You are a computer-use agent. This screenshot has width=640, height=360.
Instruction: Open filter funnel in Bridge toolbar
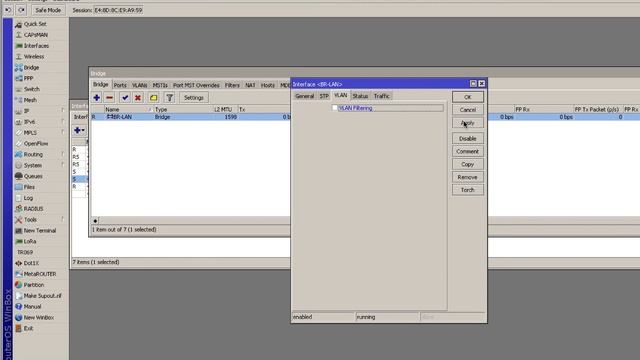[x=170, y=98]
